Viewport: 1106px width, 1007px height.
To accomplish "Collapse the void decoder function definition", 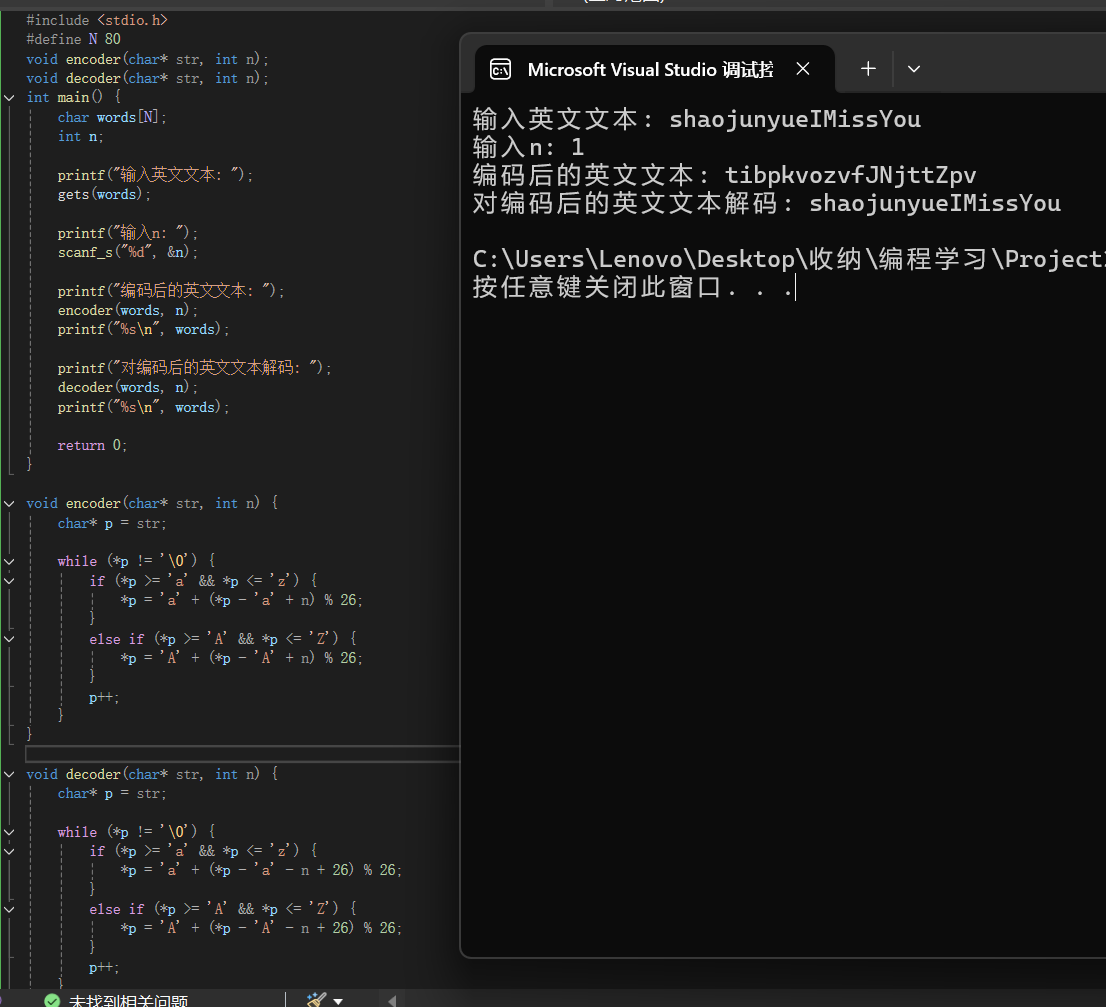I will pos(9,774).
